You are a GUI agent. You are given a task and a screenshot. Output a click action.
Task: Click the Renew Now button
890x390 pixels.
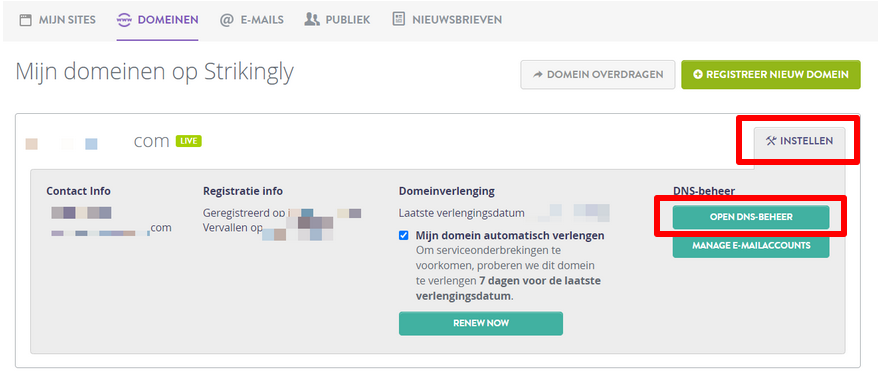pos(481,323)
